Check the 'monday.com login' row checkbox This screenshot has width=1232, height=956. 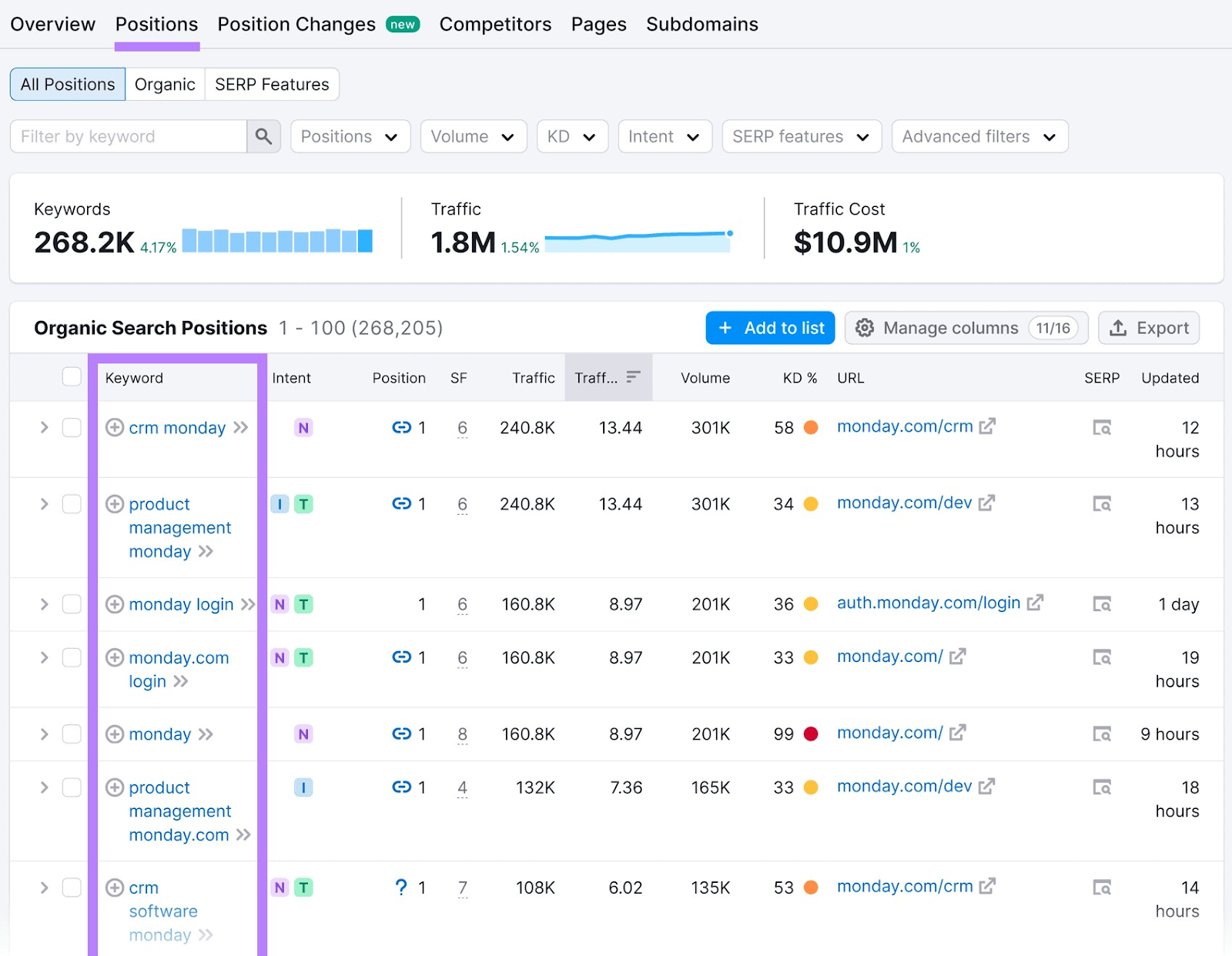coord(72,657)
